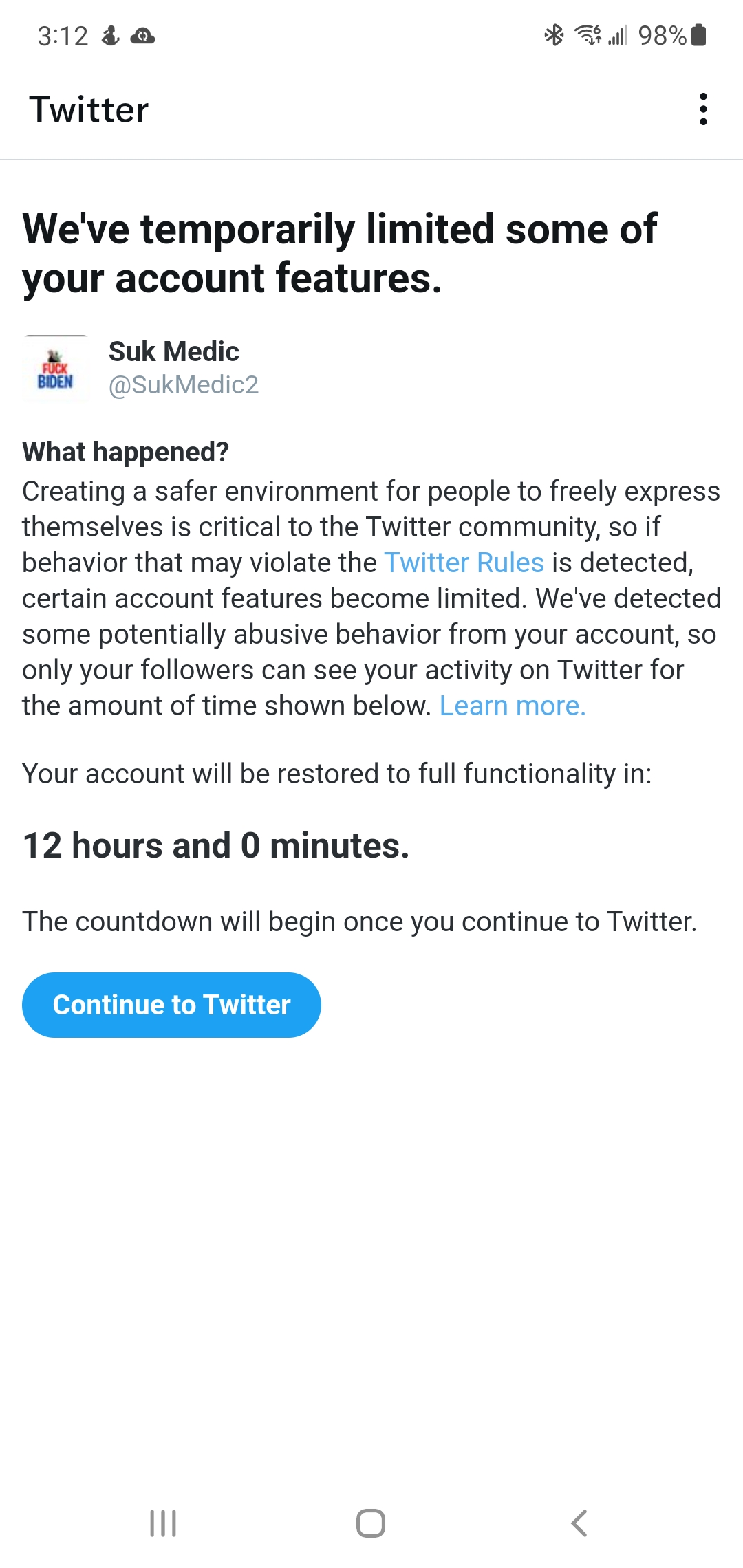
Task: Tap the Bluetooth status icon
Action: pos(554,35)
